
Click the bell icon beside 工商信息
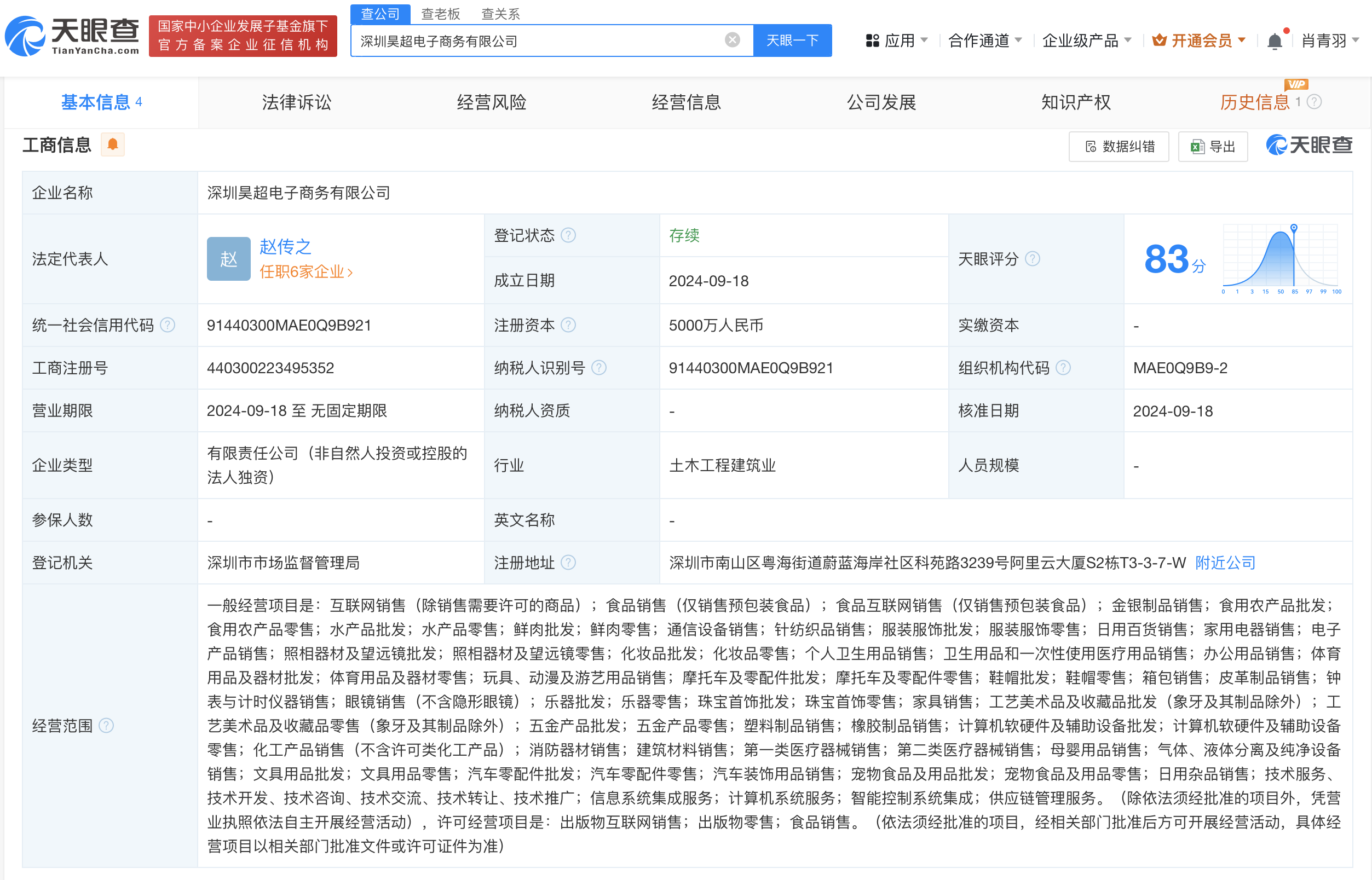tap(112, 144)
